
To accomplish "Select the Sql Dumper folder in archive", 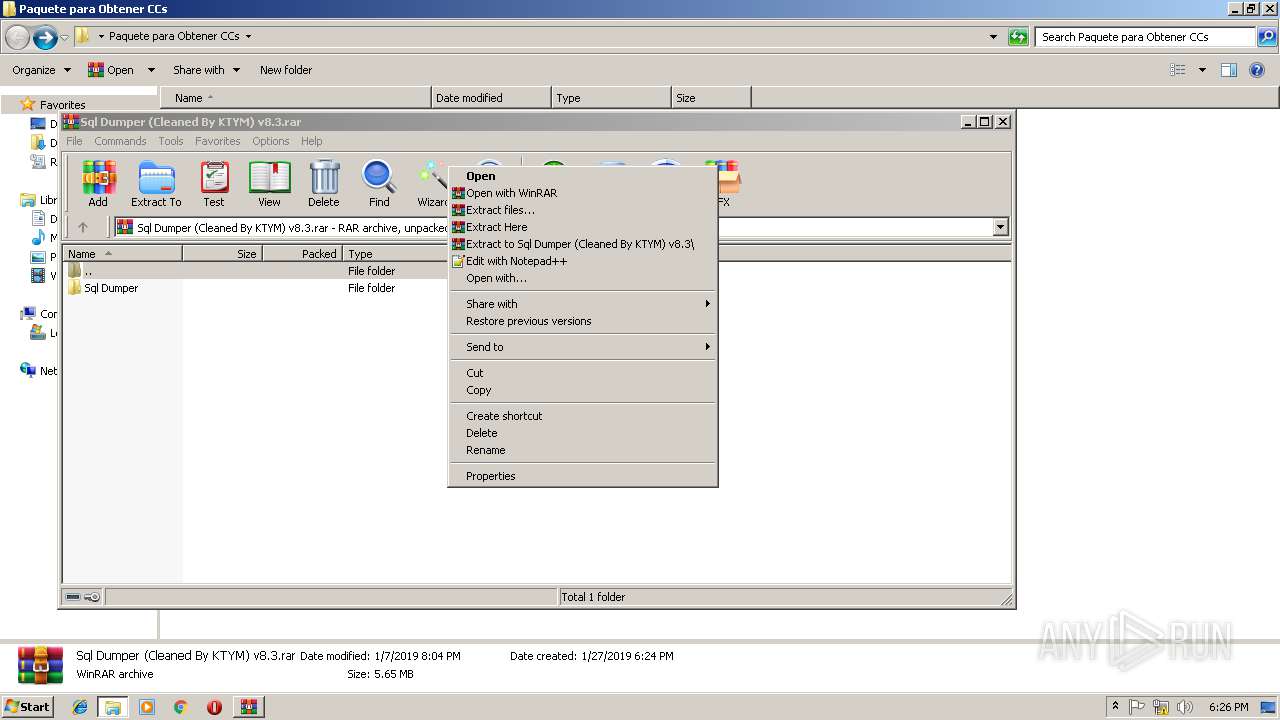I will point(110,288).
